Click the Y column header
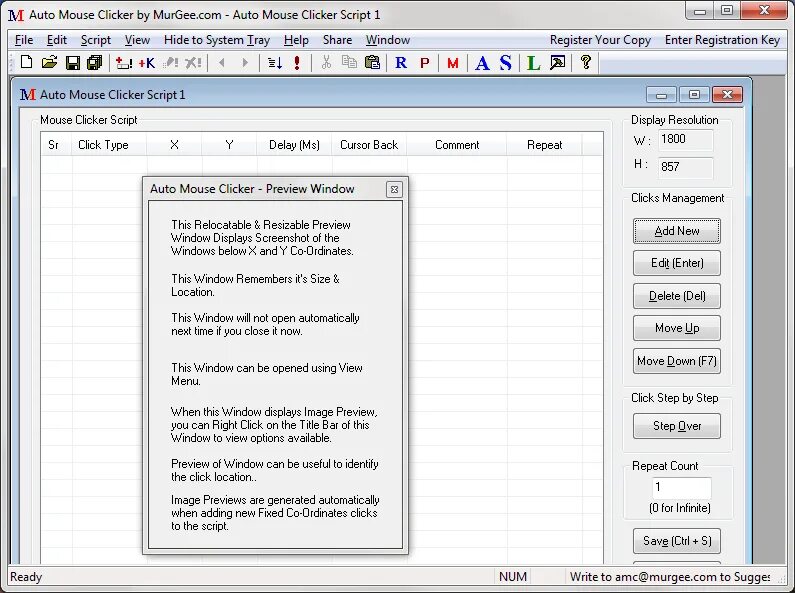Image resolution: width=795 pixels, height=593 pixels. pos(229,145)
